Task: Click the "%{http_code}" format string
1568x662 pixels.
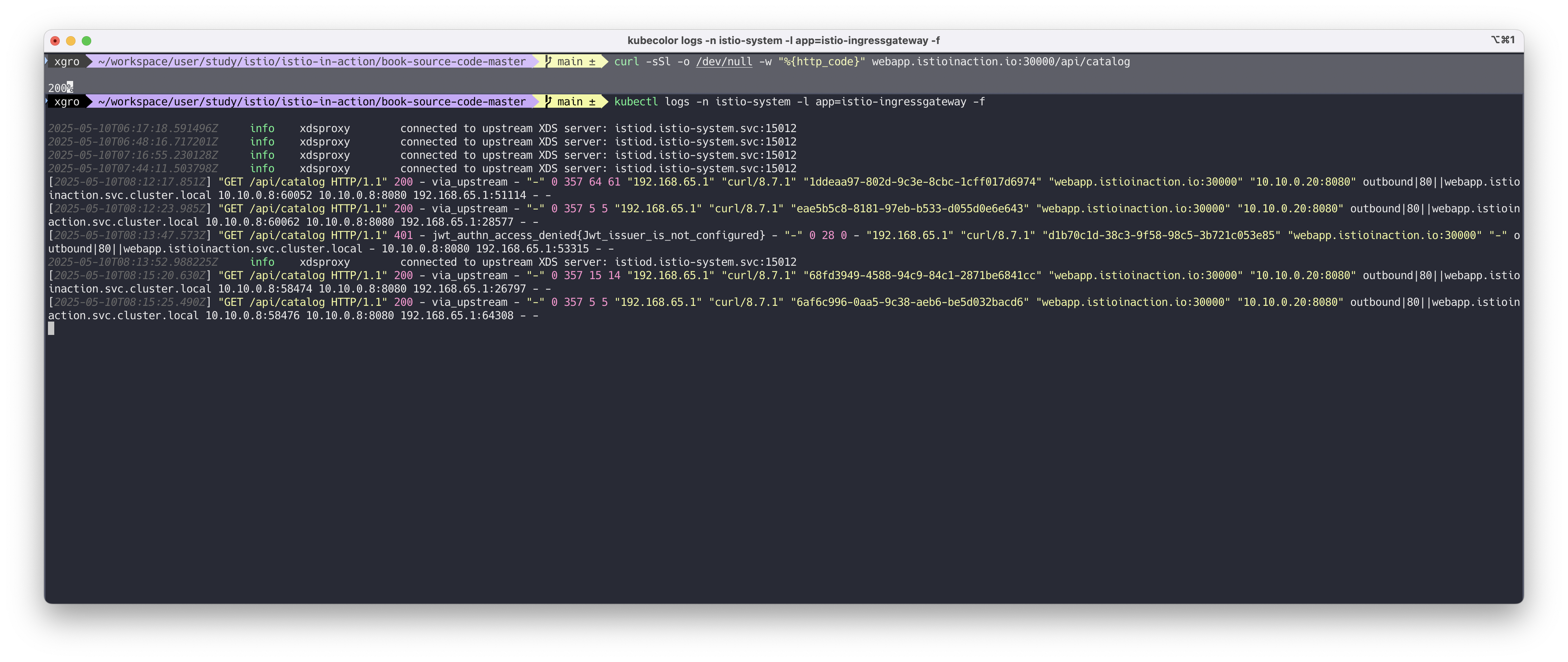Action: 821,61
